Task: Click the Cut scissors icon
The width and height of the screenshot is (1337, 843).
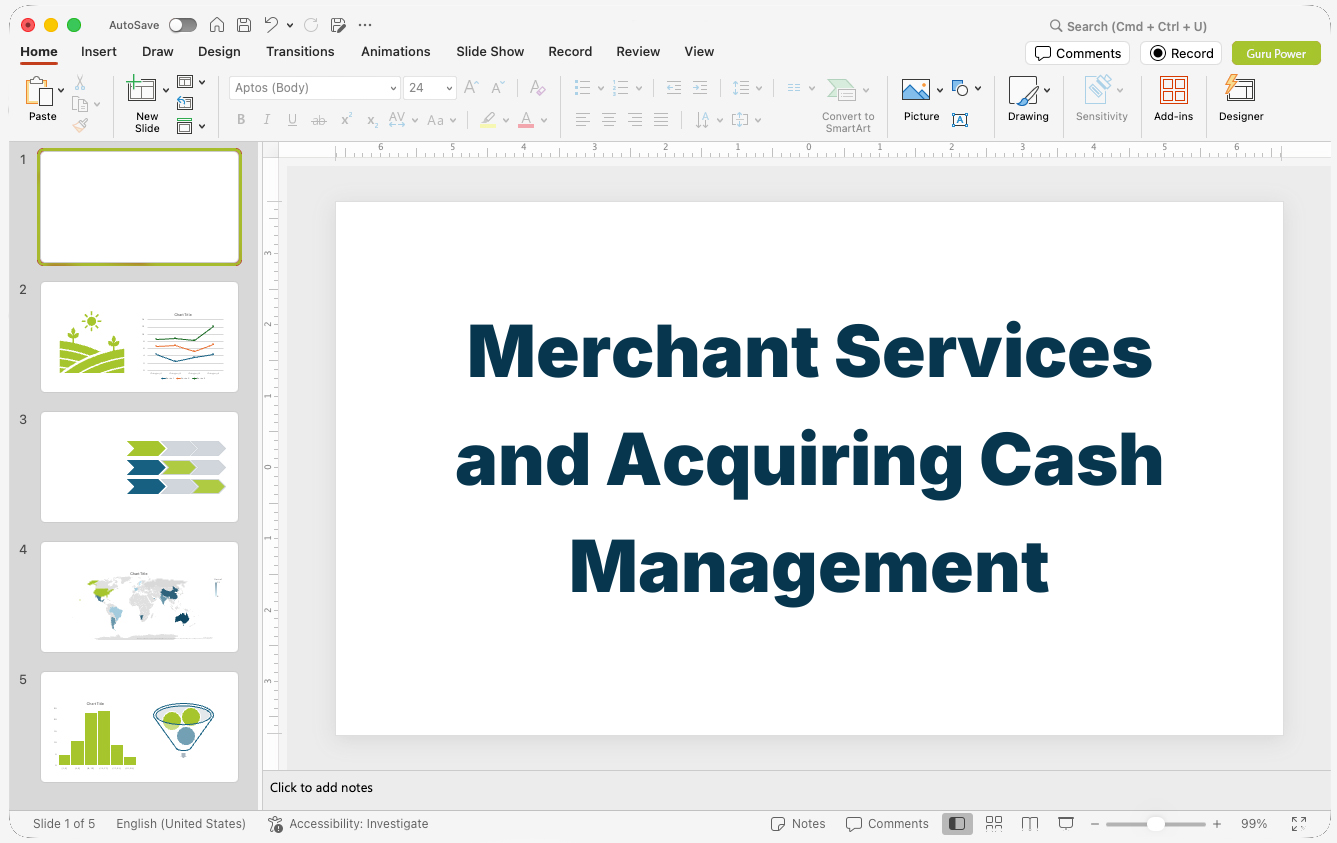Action: [x=80, y=83]
